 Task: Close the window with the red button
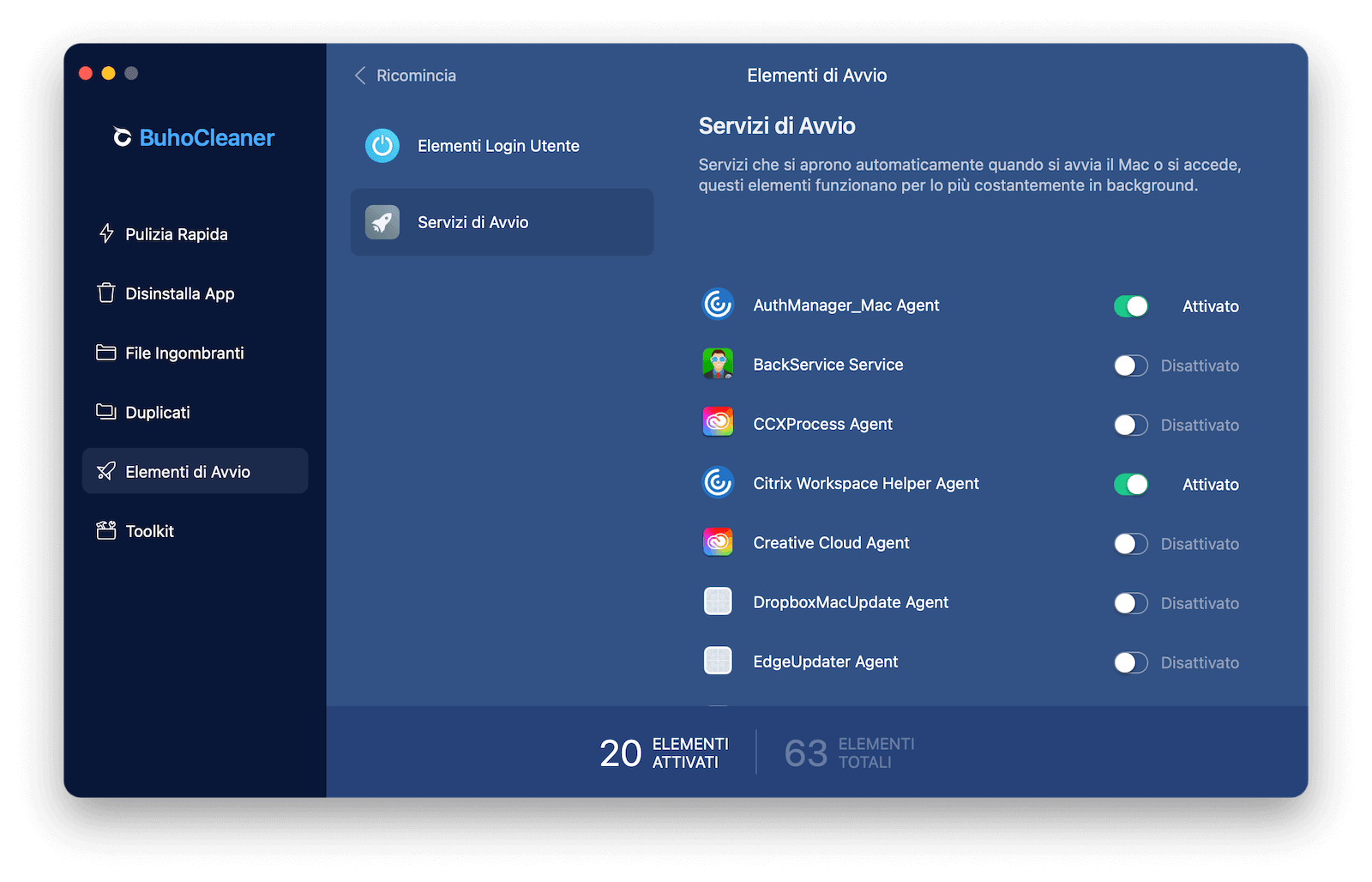tap(86, 73)
